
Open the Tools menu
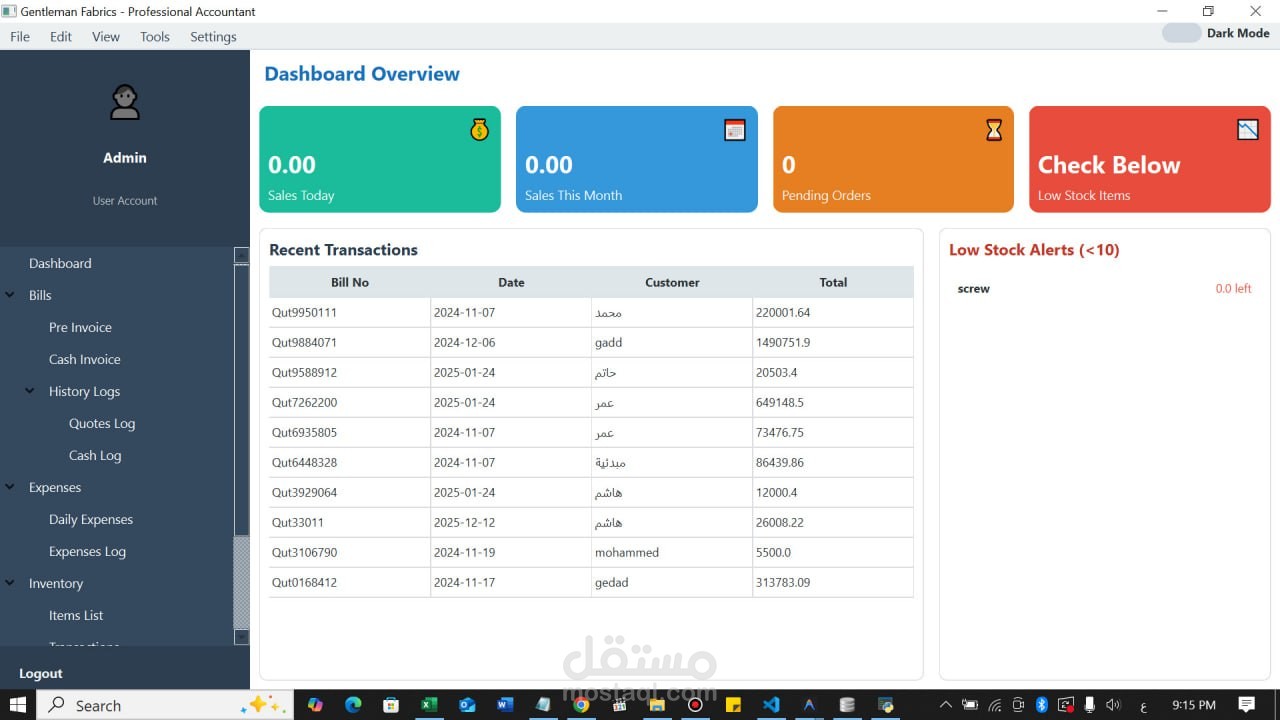point(155,37)
